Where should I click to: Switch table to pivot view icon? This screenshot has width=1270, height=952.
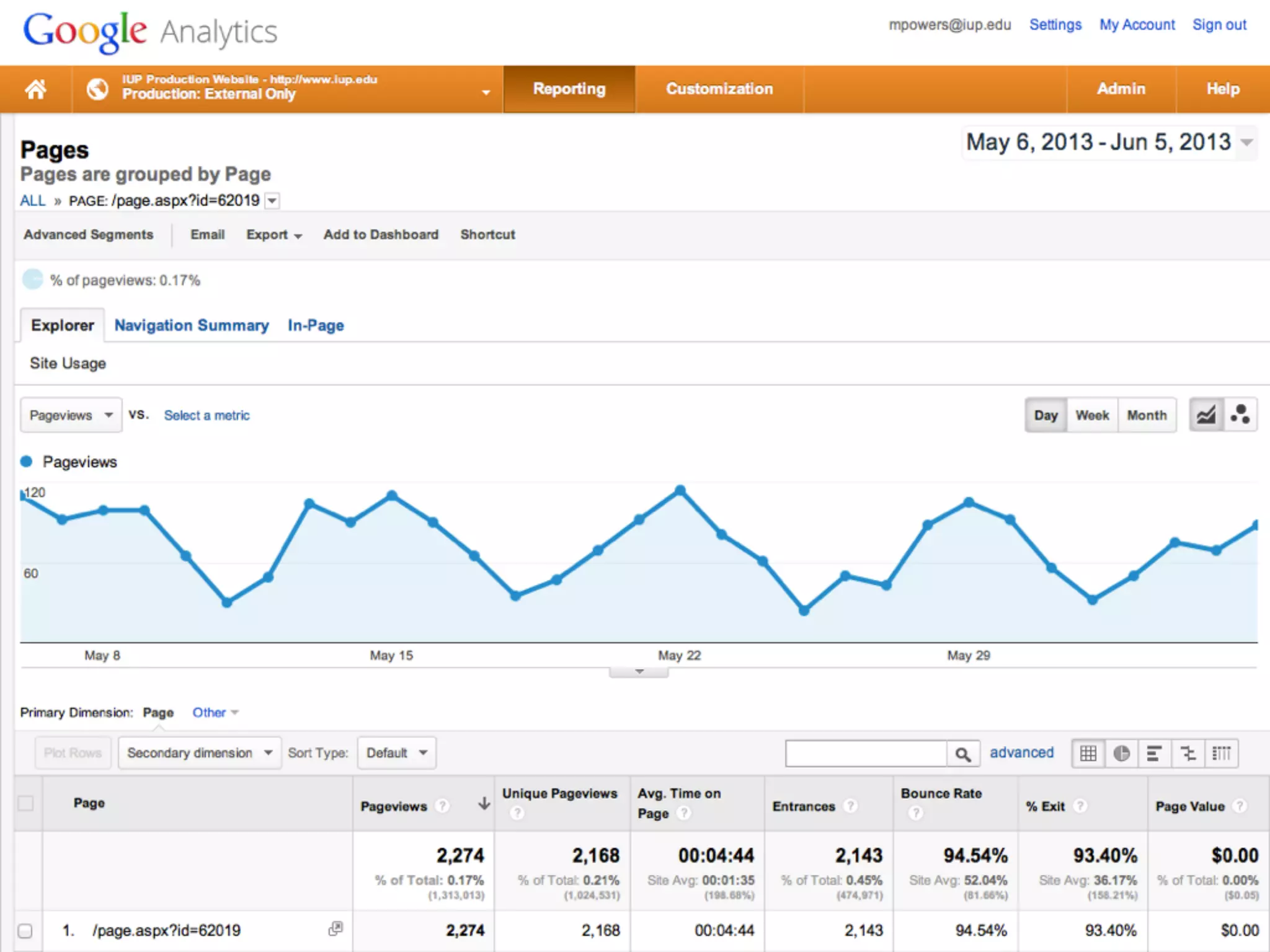(x=1221, y=753)
